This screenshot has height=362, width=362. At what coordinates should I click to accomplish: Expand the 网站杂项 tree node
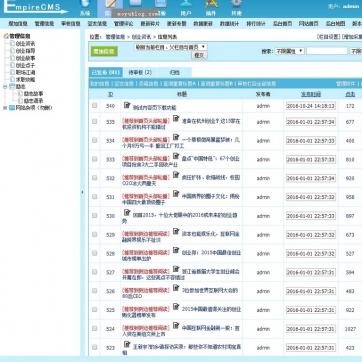5,108
